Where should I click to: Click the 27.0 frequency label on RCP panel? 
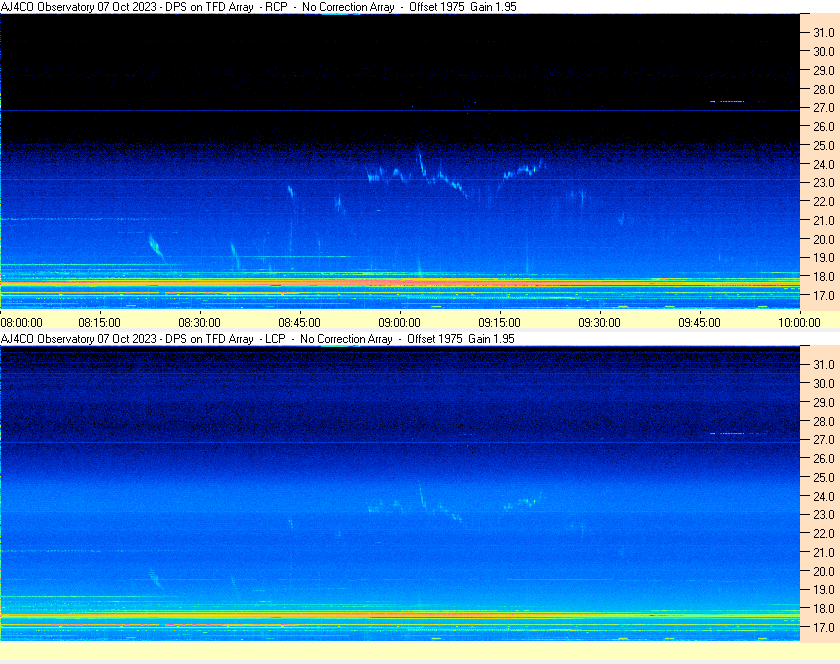pos(824,108)
